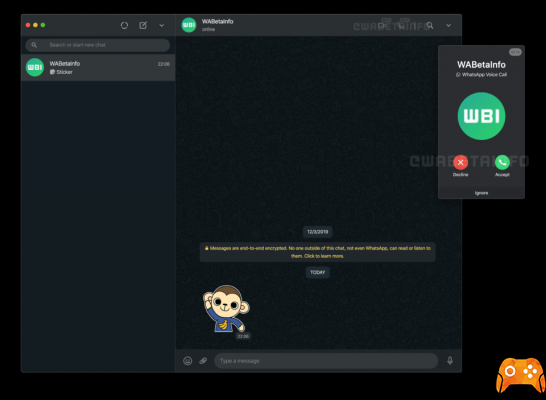This screenshot has width=546, height=400.
Task: Open the emoji picker
Action: click(188, 361)
